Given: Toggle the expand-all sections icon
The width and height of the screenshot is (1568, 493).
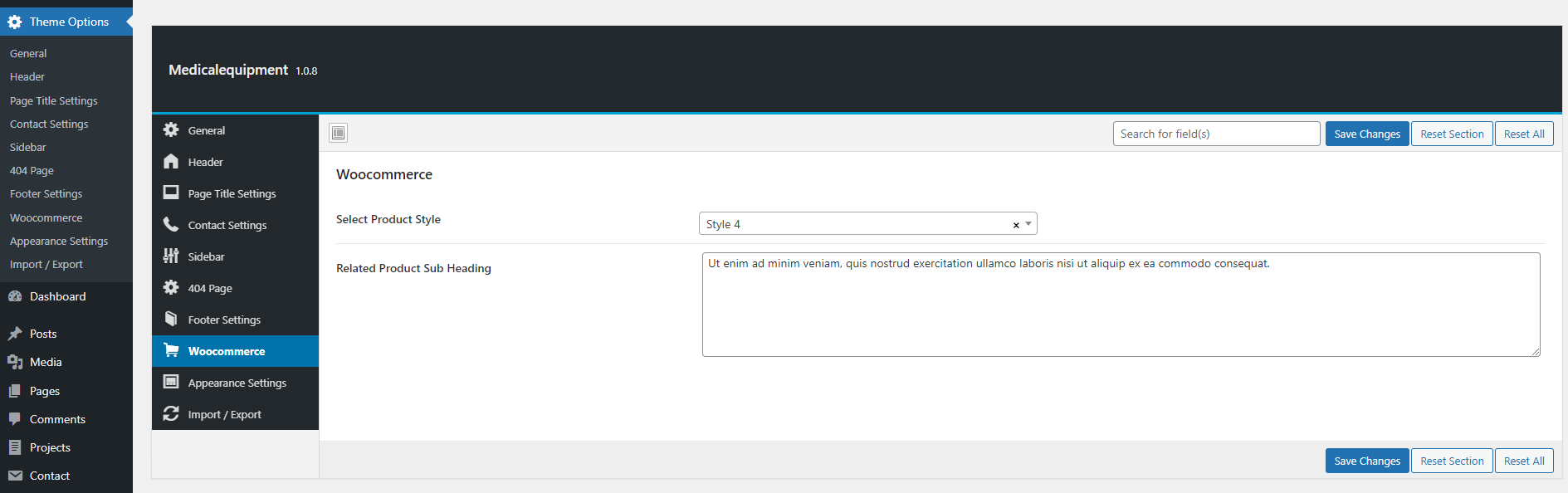Looking at the screenshot, I should (x=339, y=133).
